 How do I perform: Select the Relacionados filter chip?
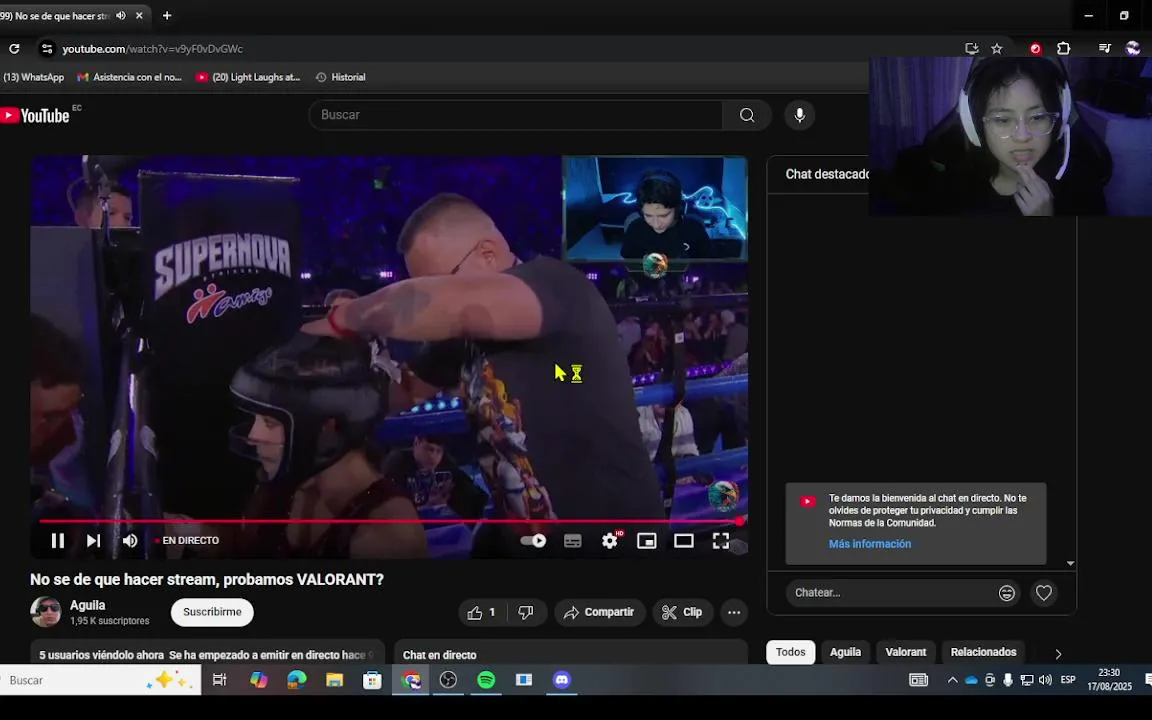pos(983,652)
